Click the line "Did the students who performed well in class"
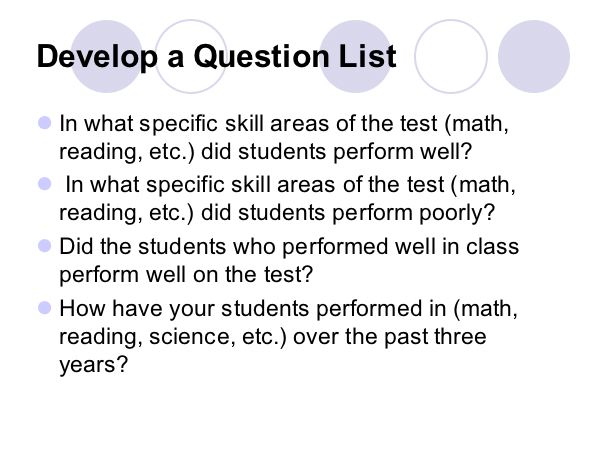 (289, 246)
